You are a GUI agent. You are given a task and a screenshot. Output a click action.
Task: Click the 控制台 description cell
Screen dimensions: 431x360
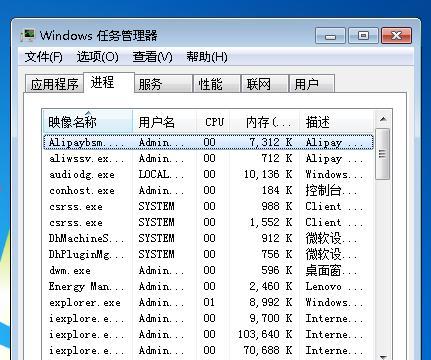[331, 190]
